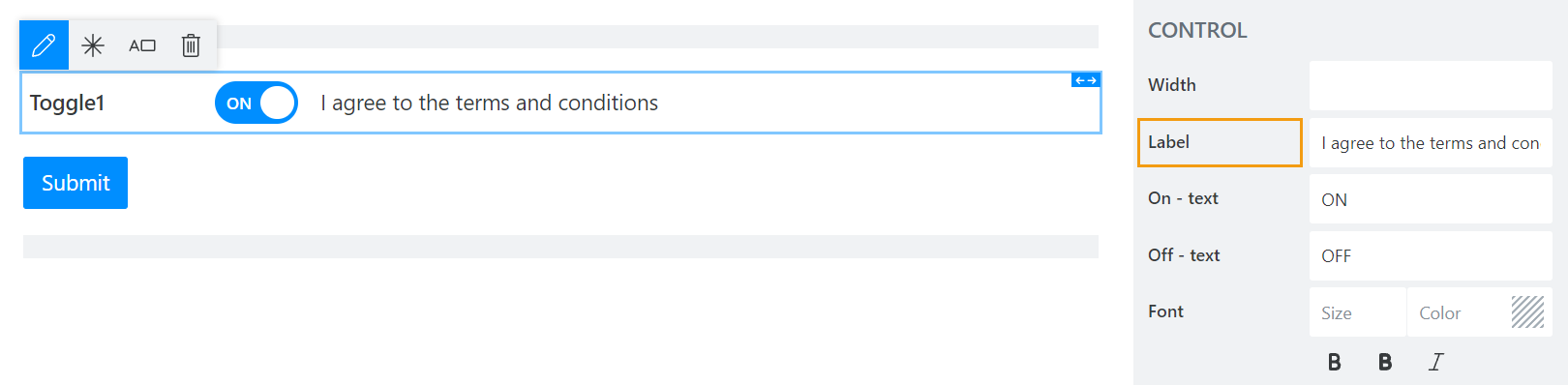Apply the first semi-bold B style
This screenshot has width=1568, height=385.
pos(1334,362)
